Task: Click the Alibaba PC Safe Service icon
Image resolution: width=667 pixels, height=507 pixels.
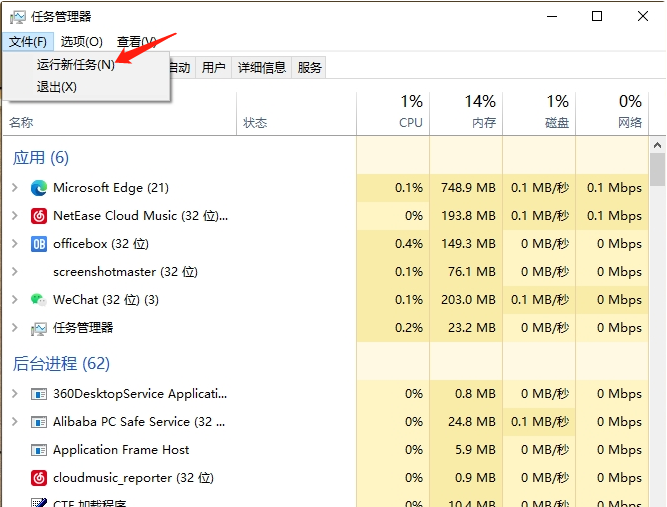Action: coord(39,422)
